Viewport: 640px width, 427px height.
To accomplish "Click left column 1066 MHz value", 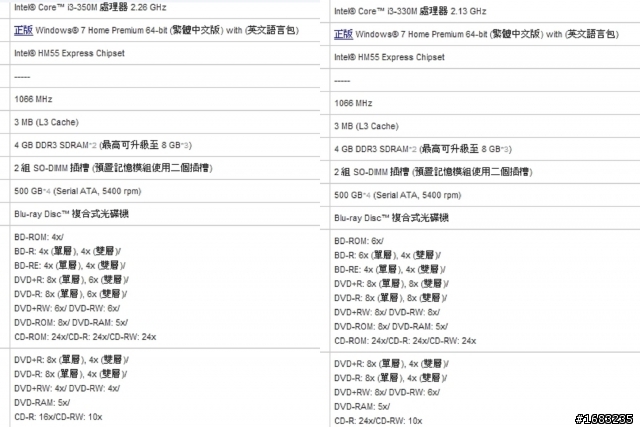I will coord(33,99).
